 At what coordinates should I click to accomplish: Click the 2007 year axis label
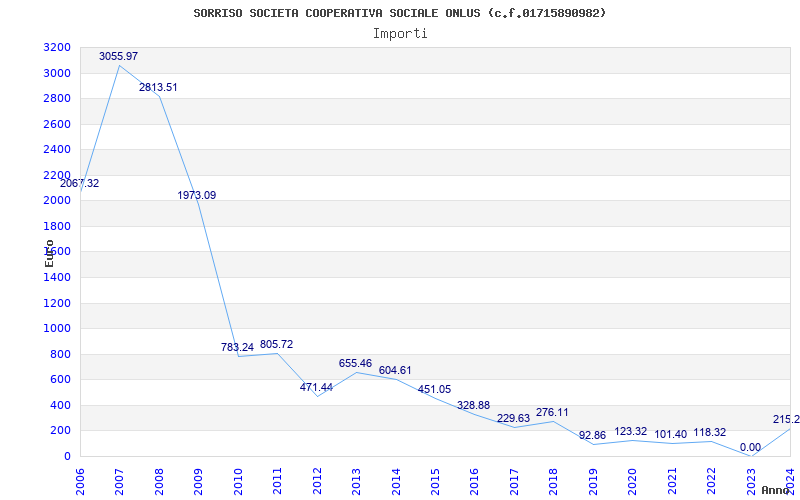click(x=119, y=483)
